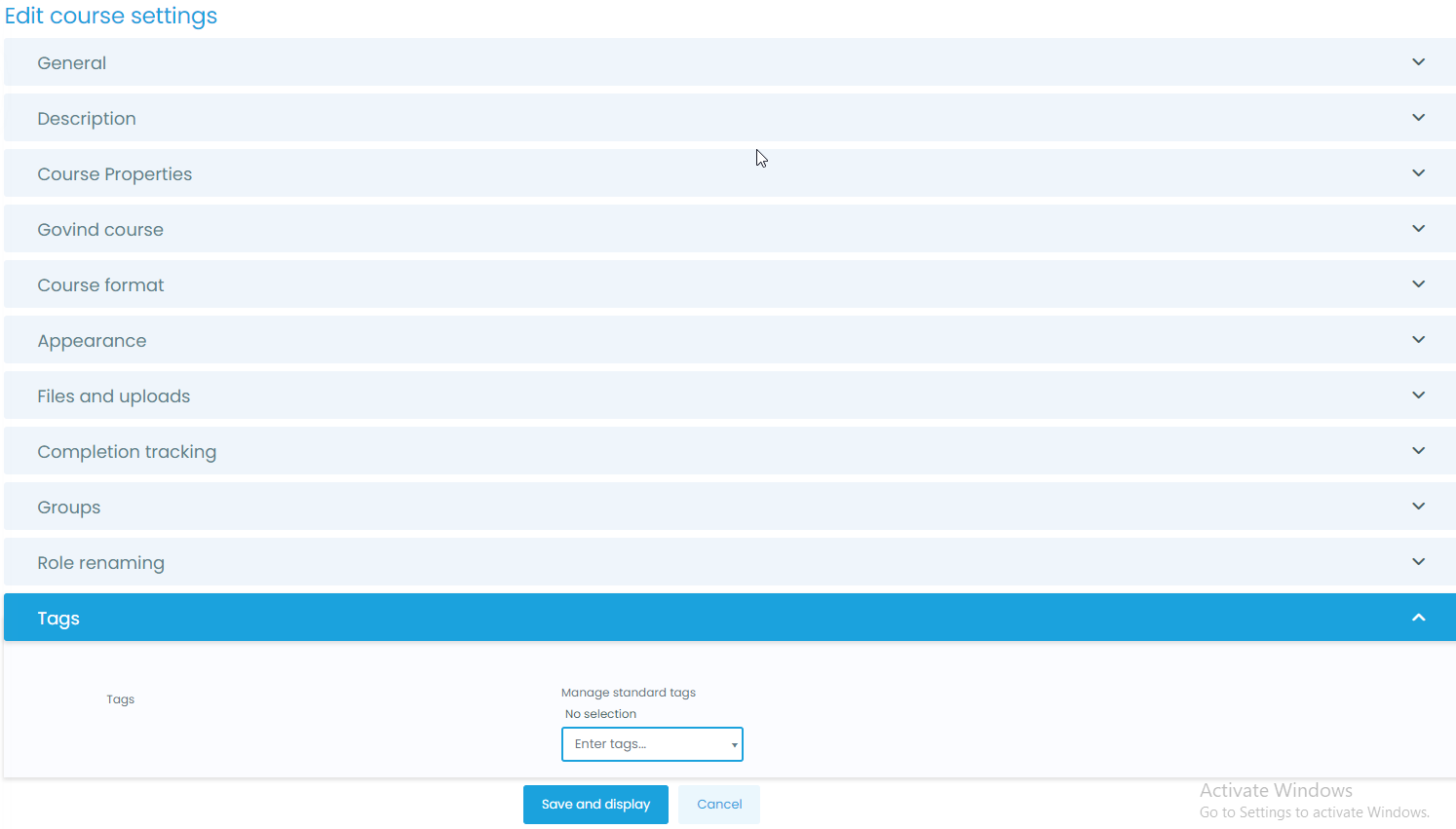The width and height of the screenshot is (1456, 829).
Task: Click the Files and uploads chevron
Action: (x=1418, y=396)
